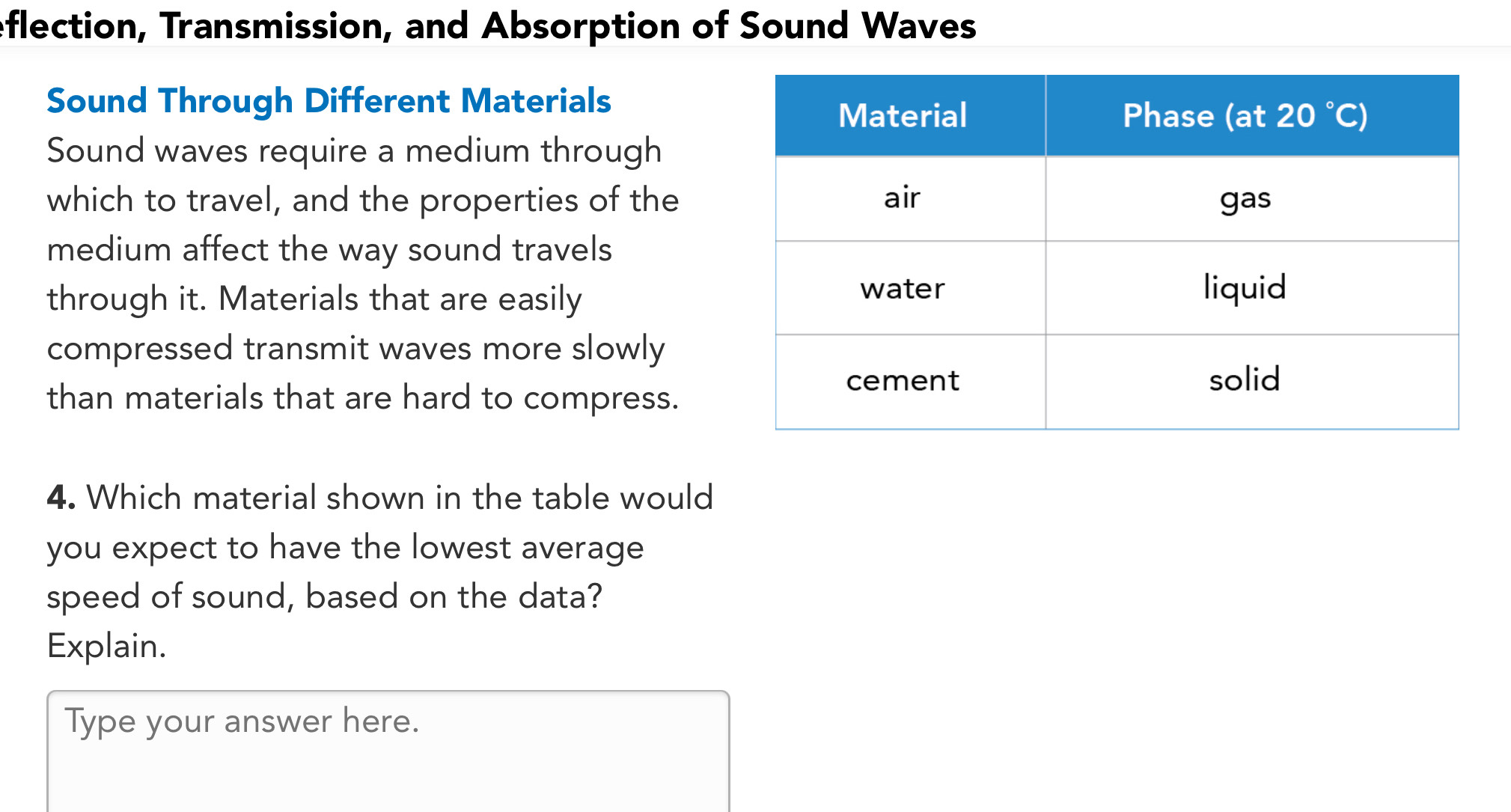Click the 'Phase (at 20 °C)' column header
Image resolution: width=1511 pixels, height=812 pixels.
1245,116
